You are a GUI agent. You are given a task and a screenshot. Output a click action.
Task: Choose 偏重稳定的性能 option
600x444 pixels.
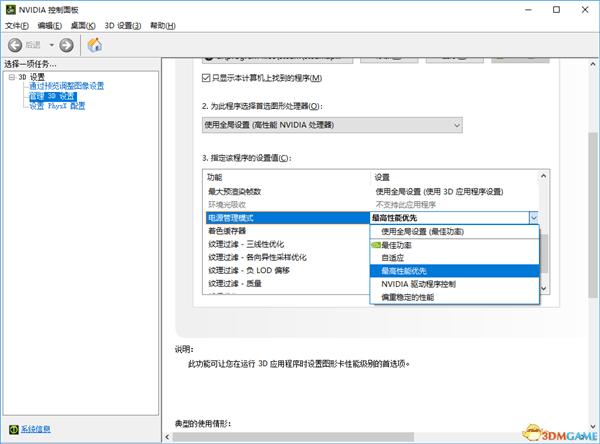pos(455,297)
